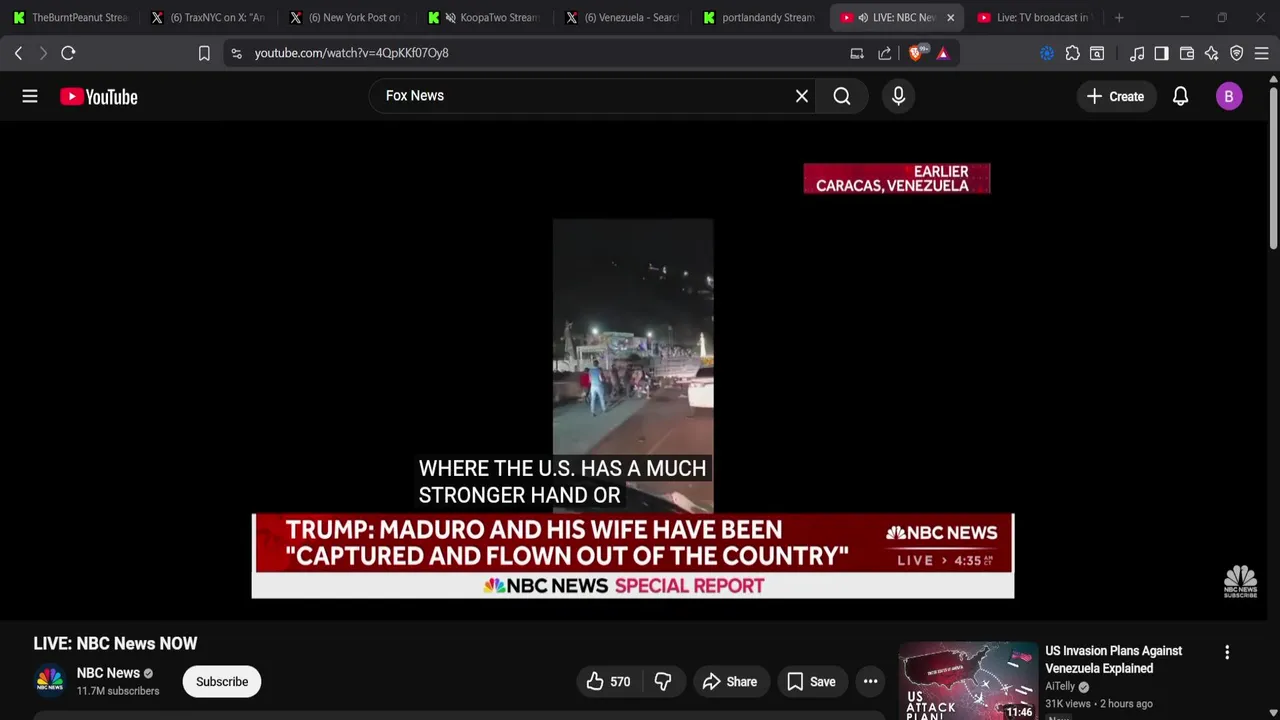Open Leo AI sparkle icon
This screenshot has width=1280, height=720.
pos(1212,53)
